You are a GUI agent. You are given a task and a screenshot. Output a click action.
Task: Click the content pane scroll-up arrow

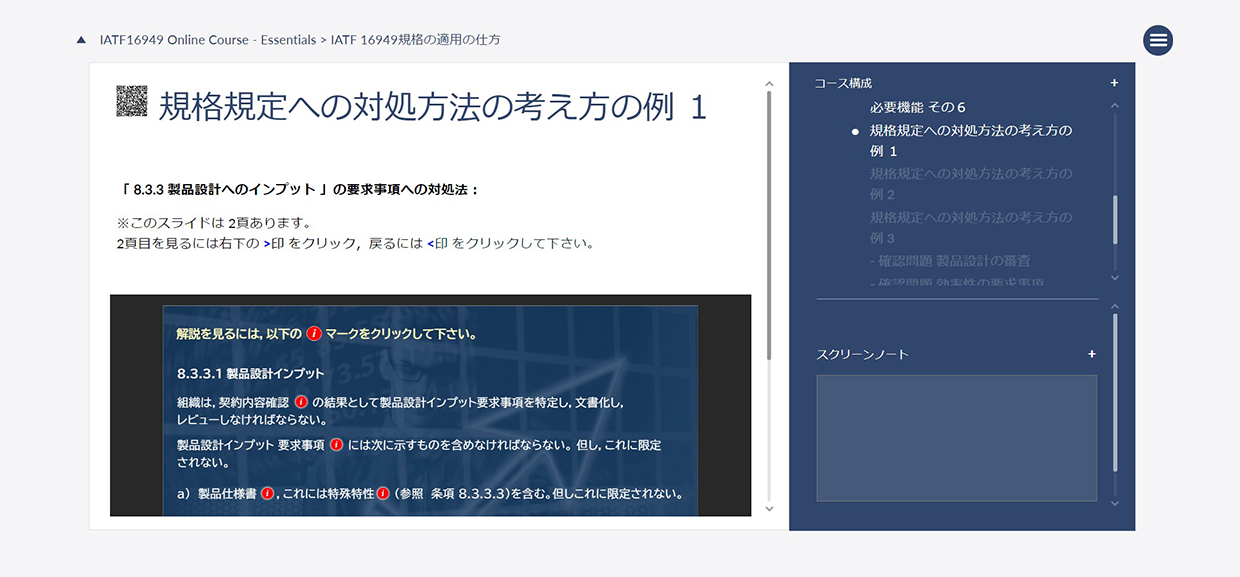pos(768,85)
